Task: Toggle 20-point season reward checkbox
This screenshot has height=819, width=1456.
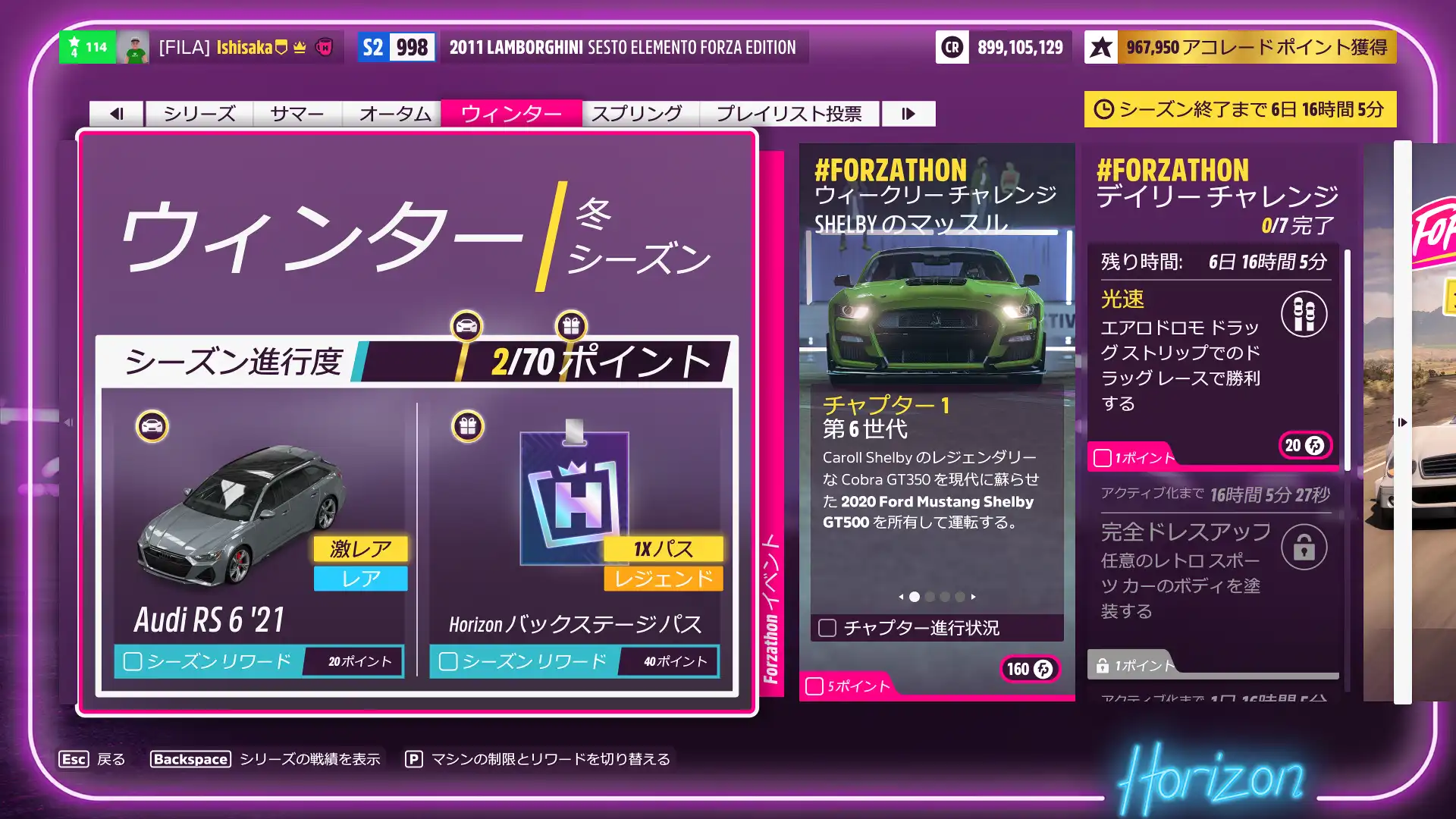Action: 133,661
